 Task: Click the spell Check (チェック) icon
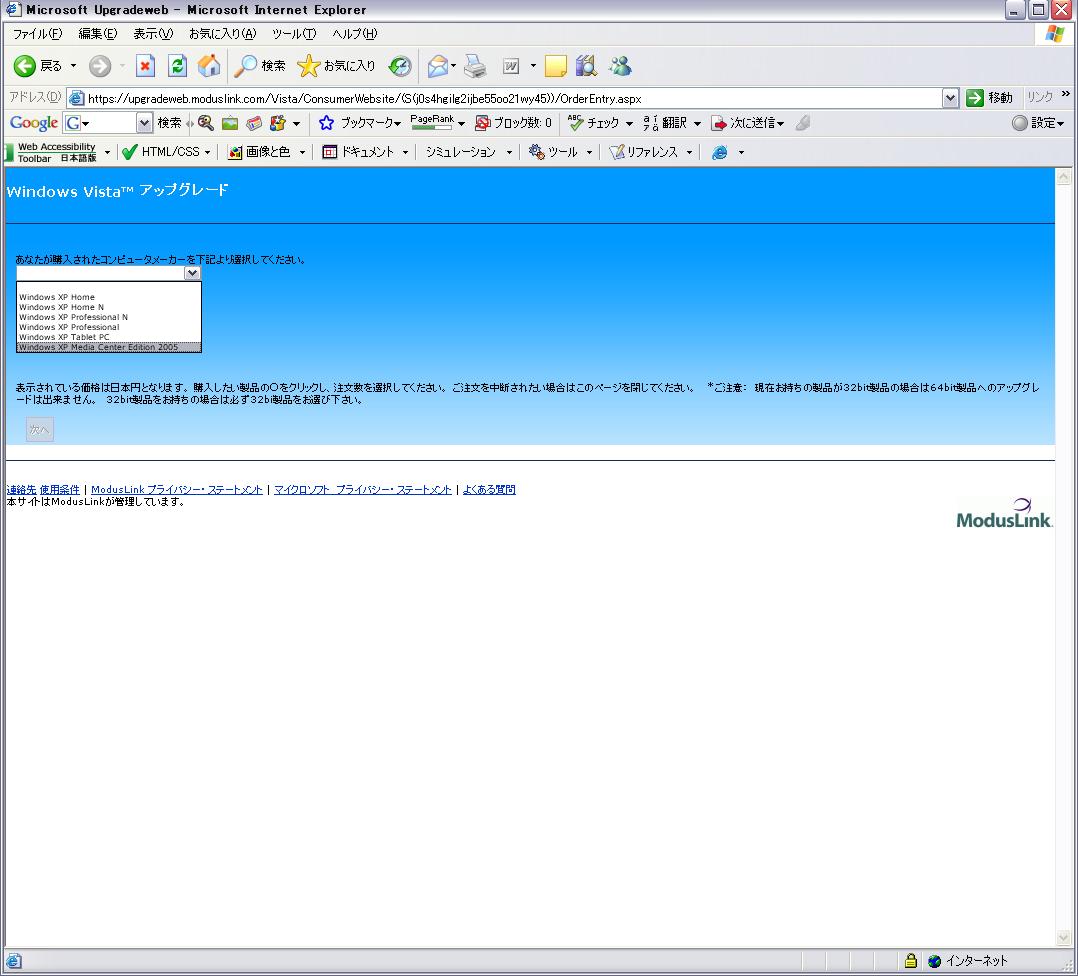tap(575, 123)
